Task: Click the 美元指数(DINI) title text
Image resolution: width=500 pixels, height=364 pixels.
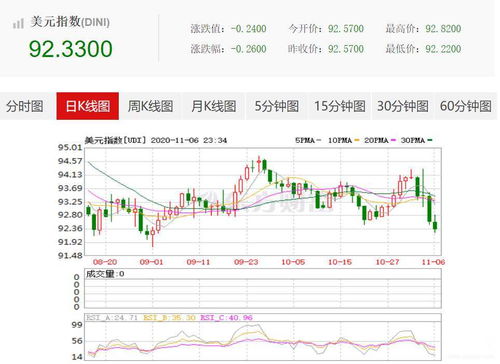Action: click(x=70, y=22)
